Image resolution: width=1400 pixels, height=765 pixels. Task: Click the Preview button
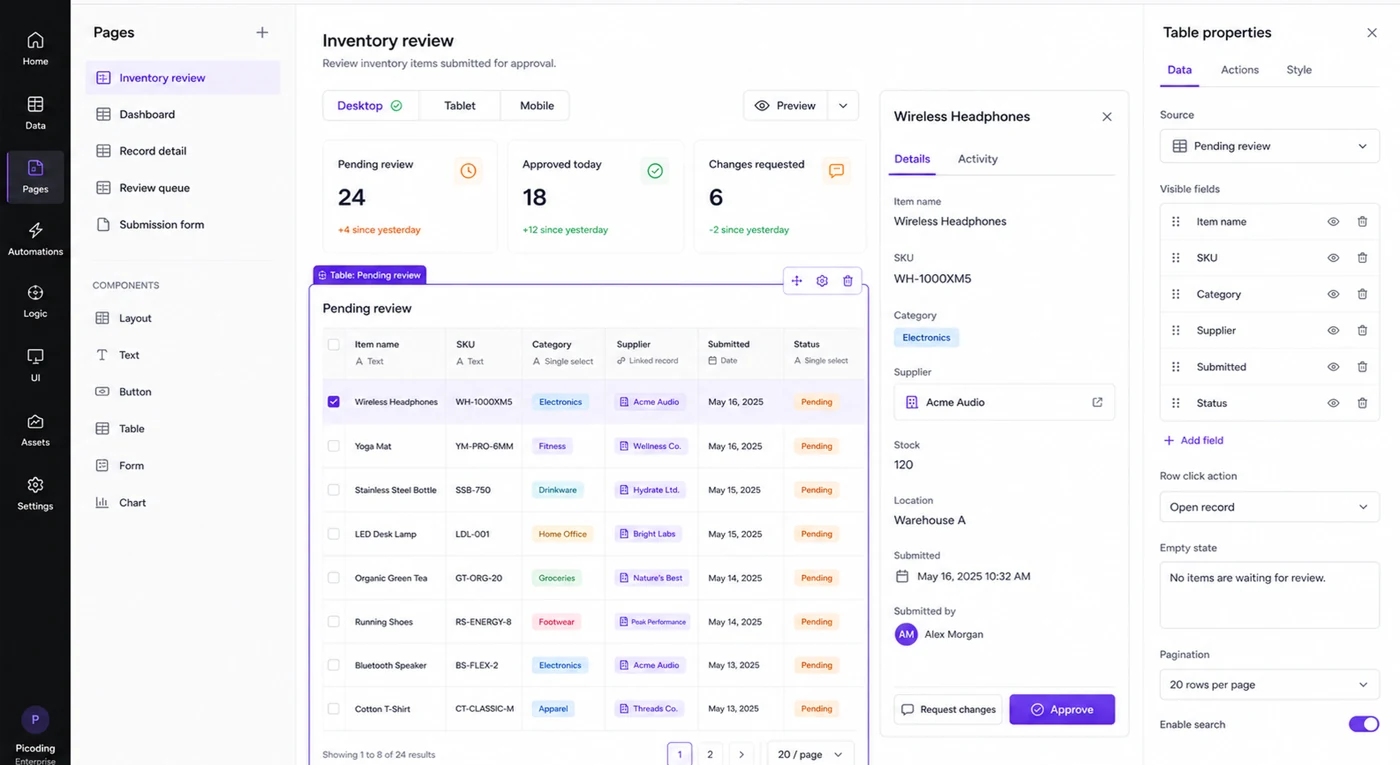click(x=786, y=106)
